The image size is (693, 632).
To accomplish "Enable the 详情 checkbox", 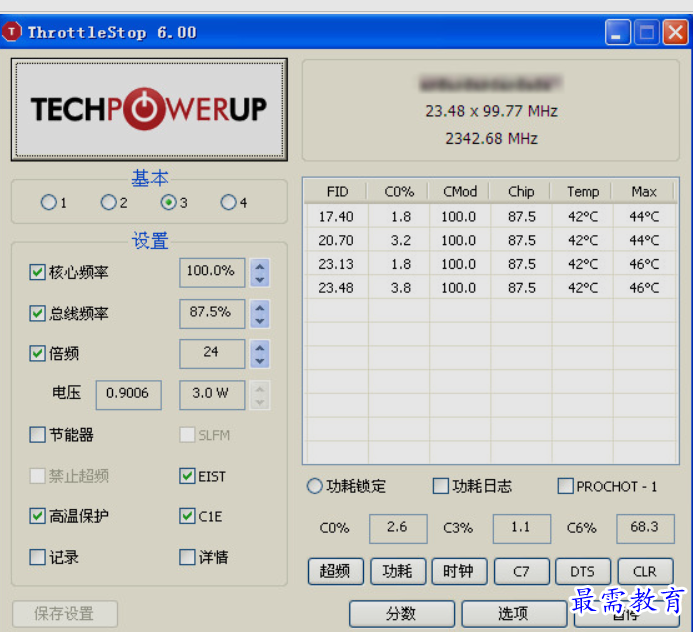I will click(x=187, y=557).
